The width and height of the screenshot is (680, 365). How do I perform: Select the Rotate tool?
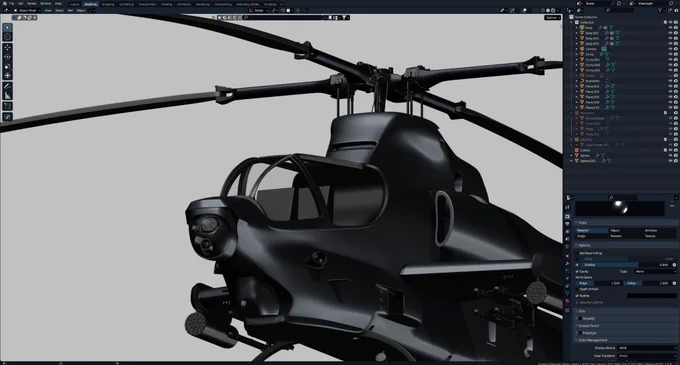point(7,57)
